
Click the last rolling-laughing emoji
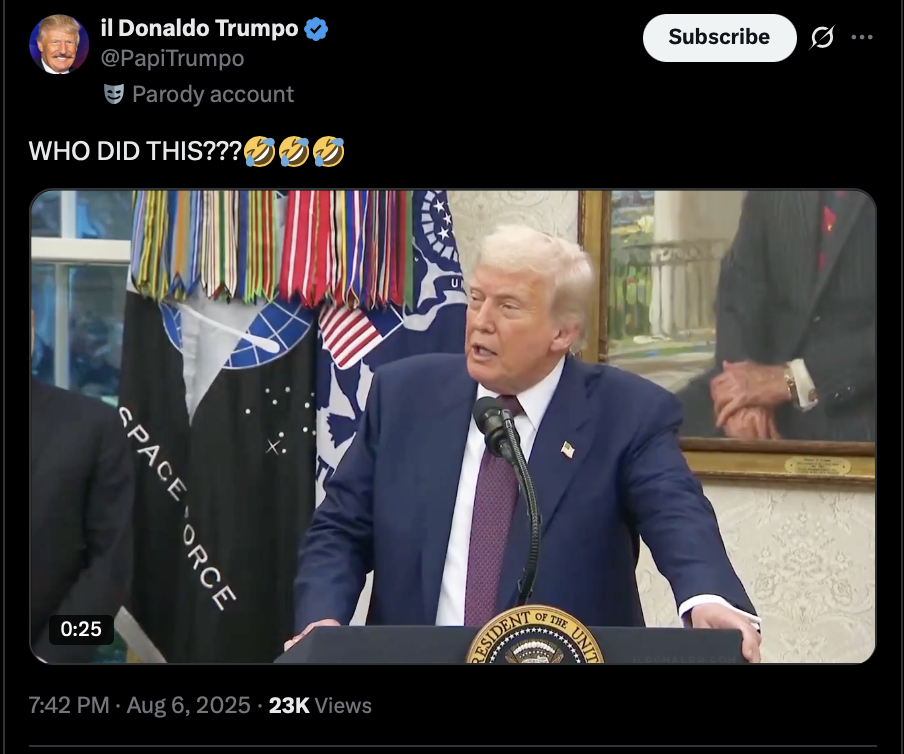[x=329, y=152]
